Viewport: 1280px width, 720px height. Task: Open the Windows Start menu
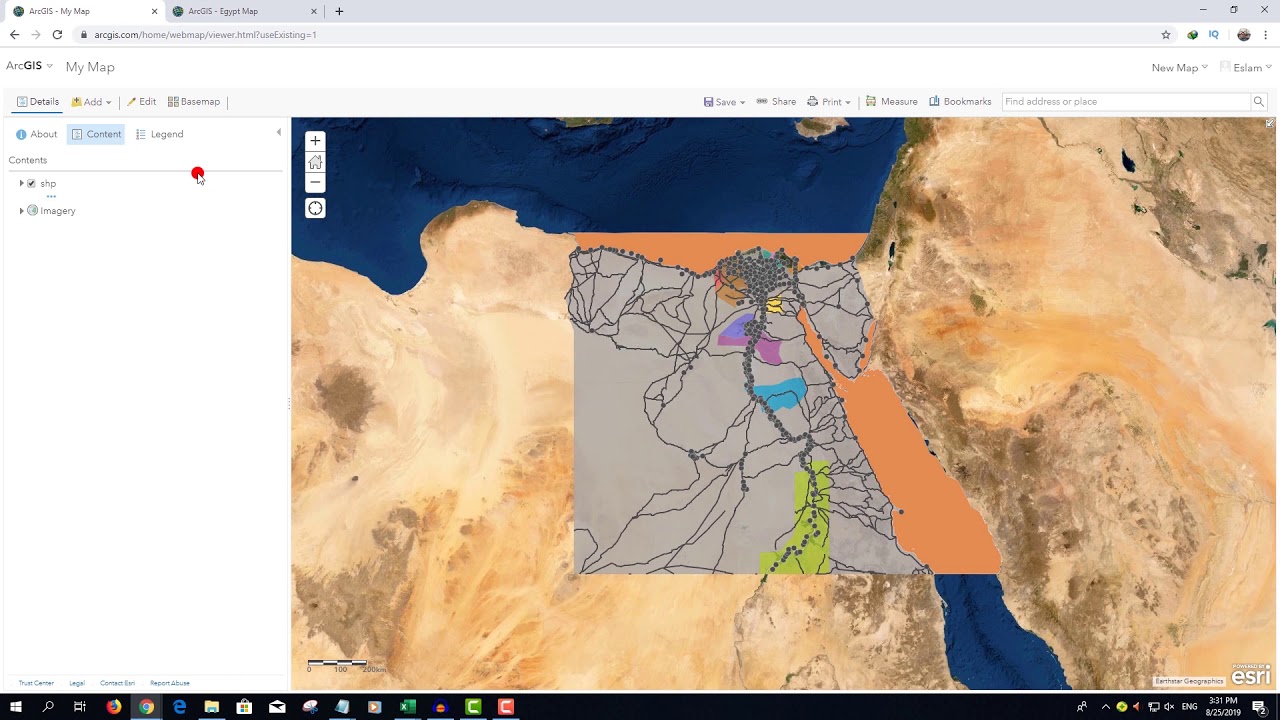coord(15,707)
